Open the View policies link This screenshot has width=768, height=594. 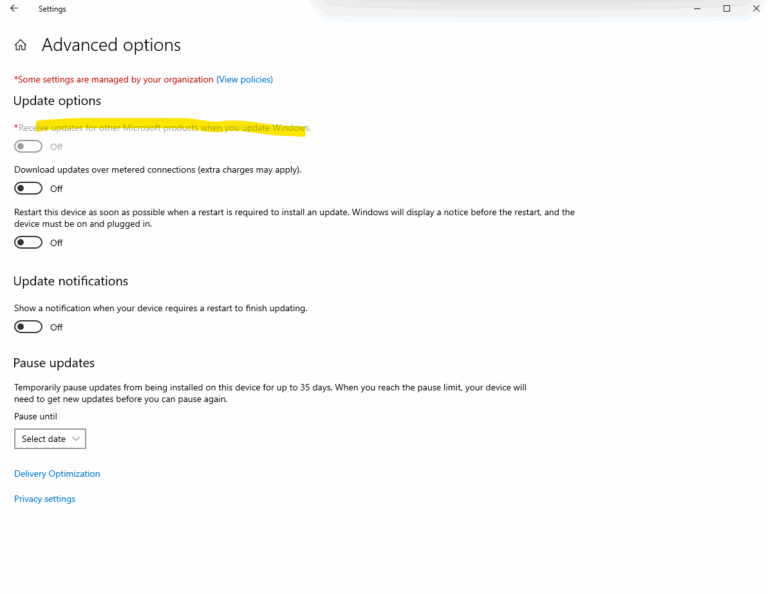pos(244,79)
